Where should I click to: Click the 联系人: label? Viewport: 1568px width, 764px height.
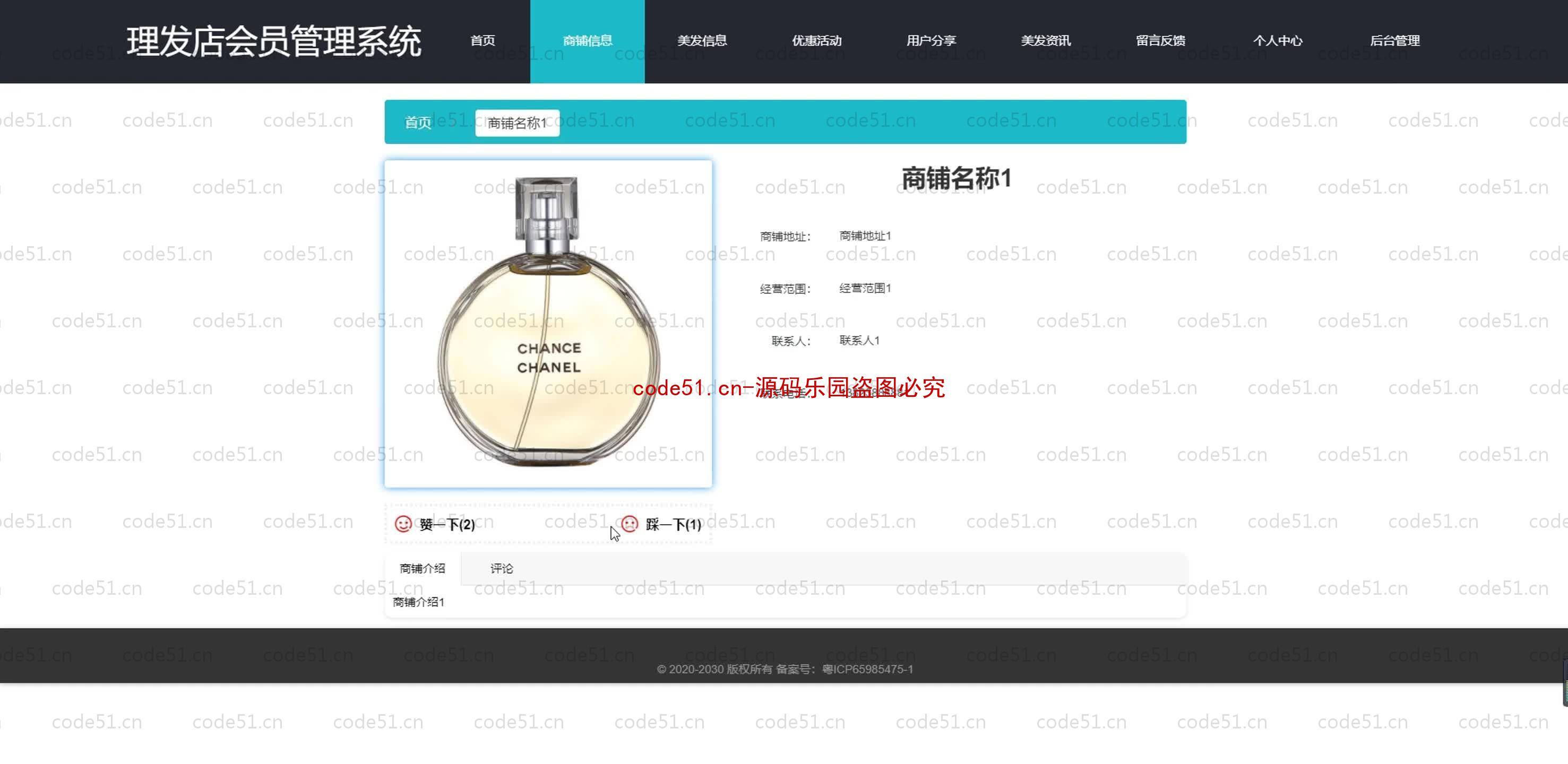point(791,341)
